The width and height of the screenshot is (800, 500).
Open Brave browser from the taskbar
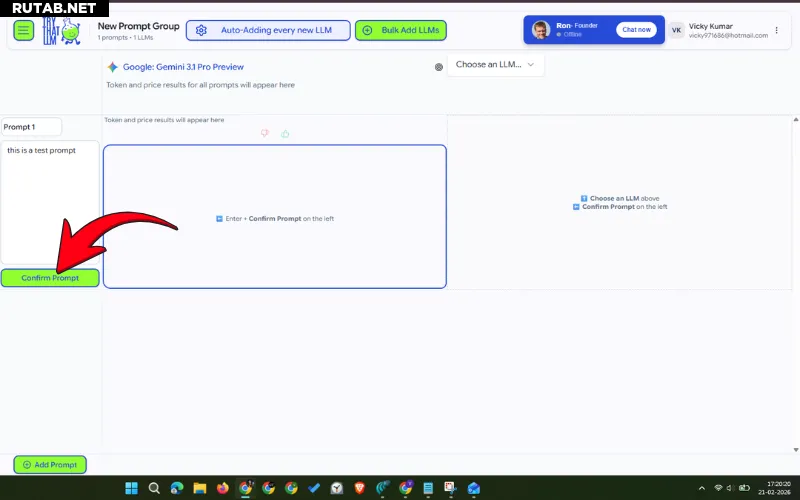[360, 488]
